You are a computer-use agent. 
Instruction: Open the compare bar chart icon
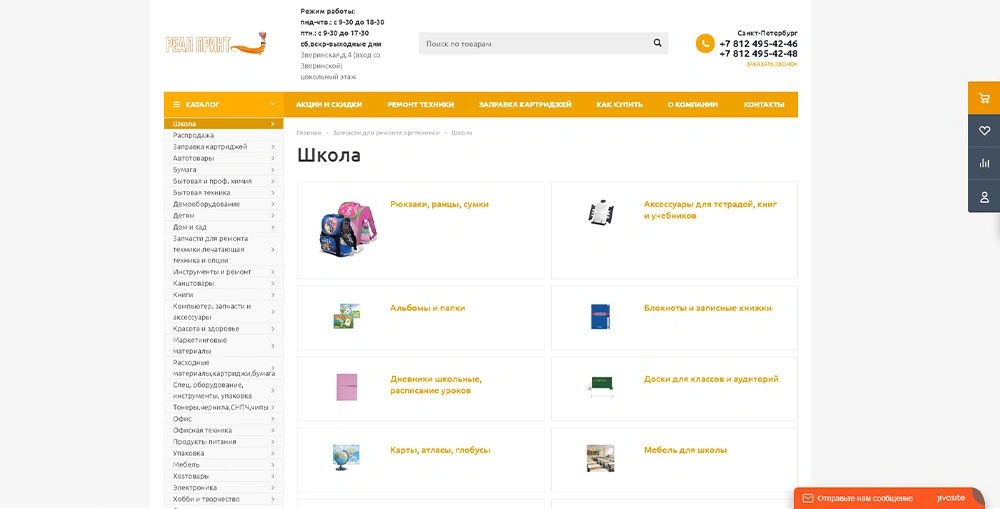point(984,163)
